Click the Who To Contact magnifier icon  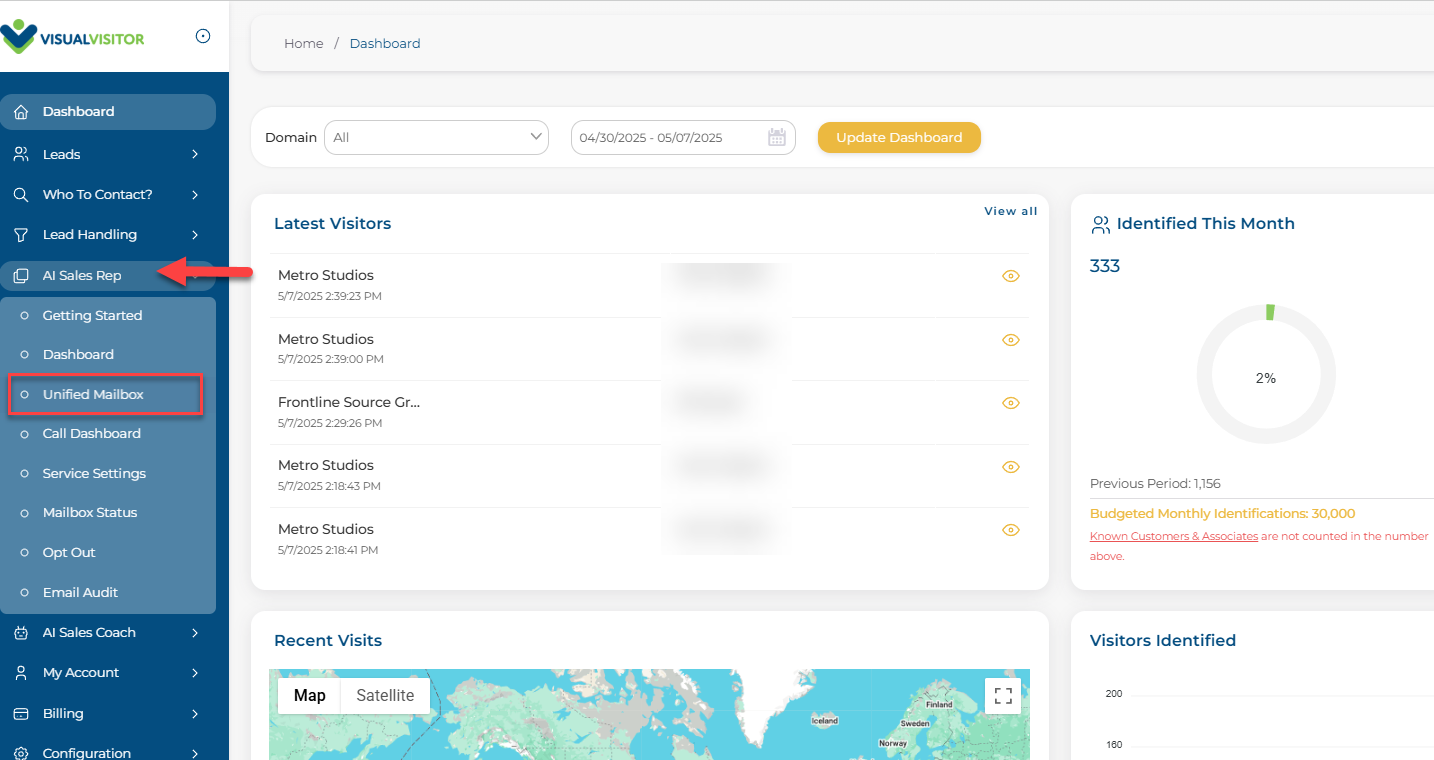[21, 194]
